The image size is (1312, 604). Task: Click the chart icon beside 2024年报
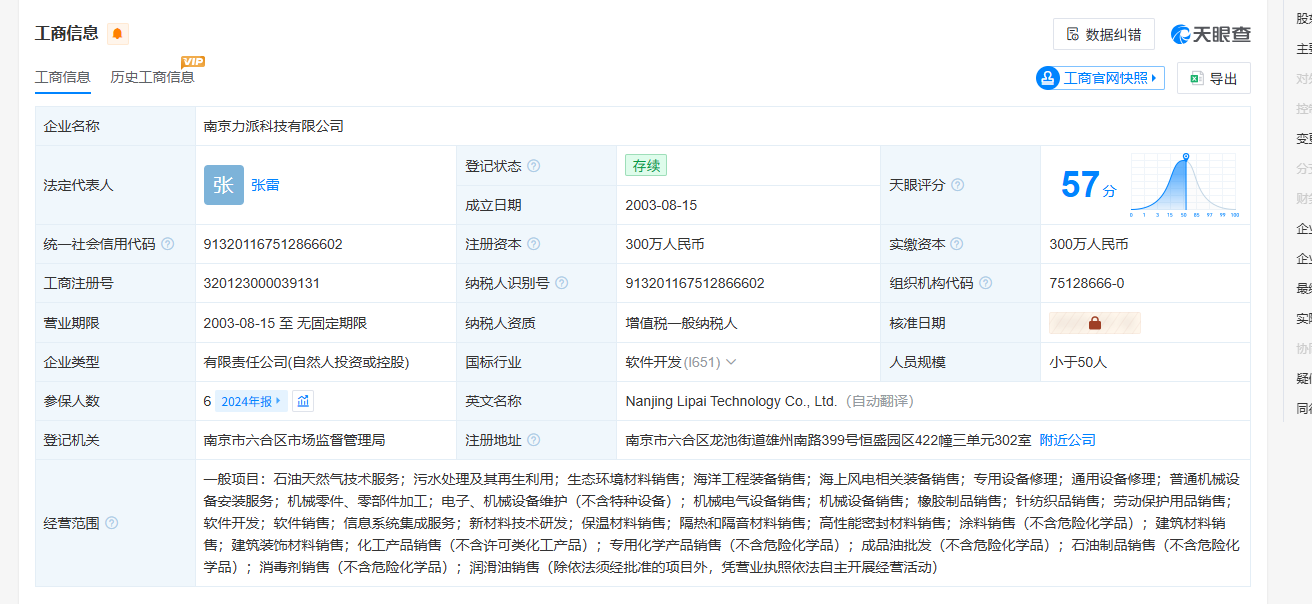click(x=303, y=401)
